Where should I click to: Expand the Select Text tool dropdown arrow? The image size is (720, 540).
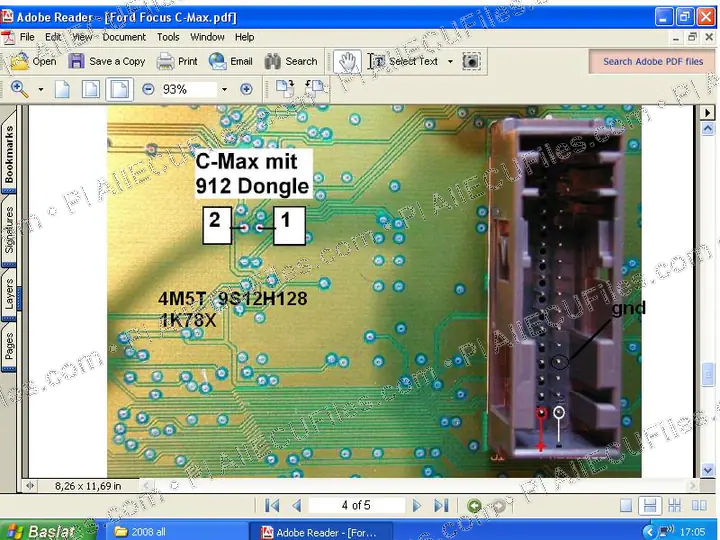coord(450,61)
